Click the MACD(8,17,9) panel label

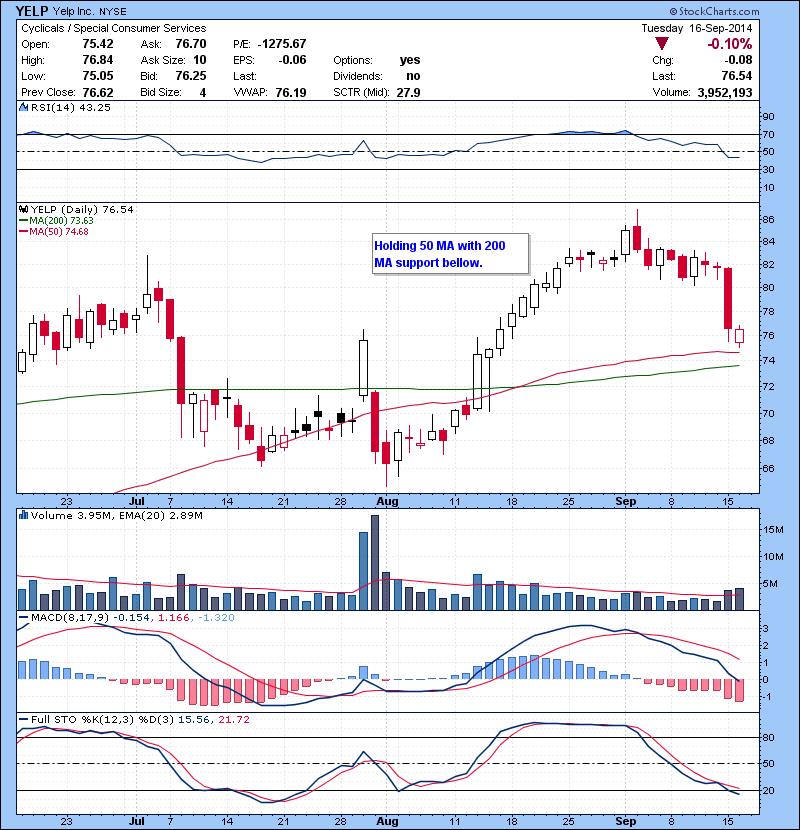[x=70, y=618]
